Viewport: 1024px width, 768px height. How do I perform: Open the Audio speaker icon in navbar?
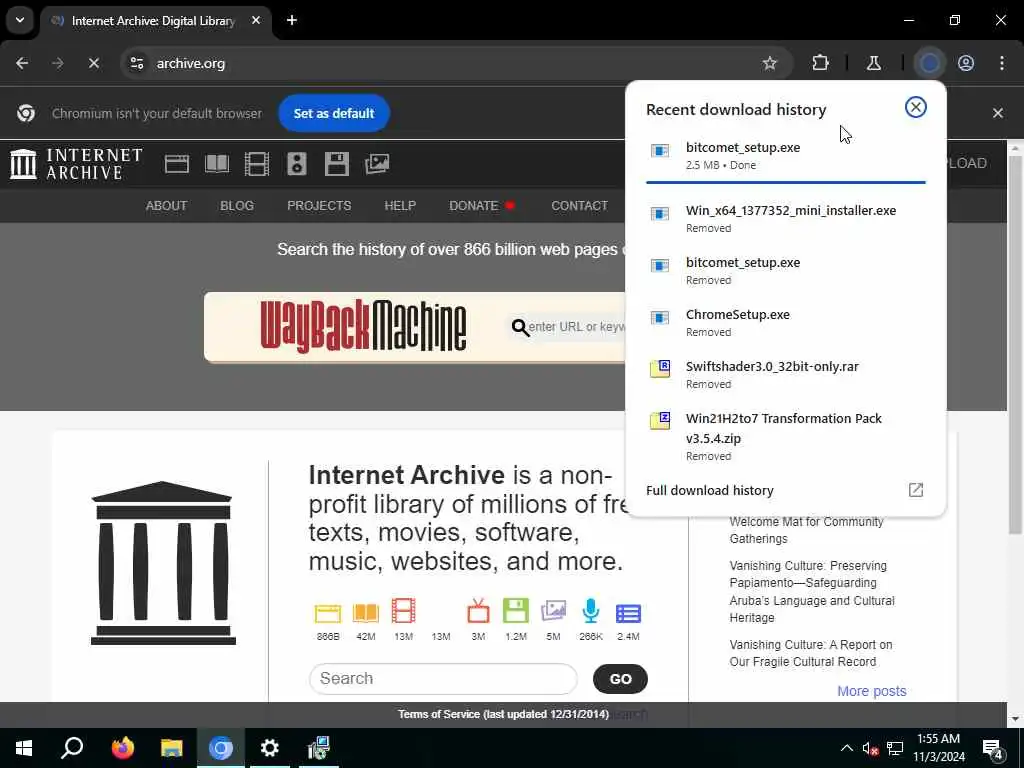pos(296,164)
